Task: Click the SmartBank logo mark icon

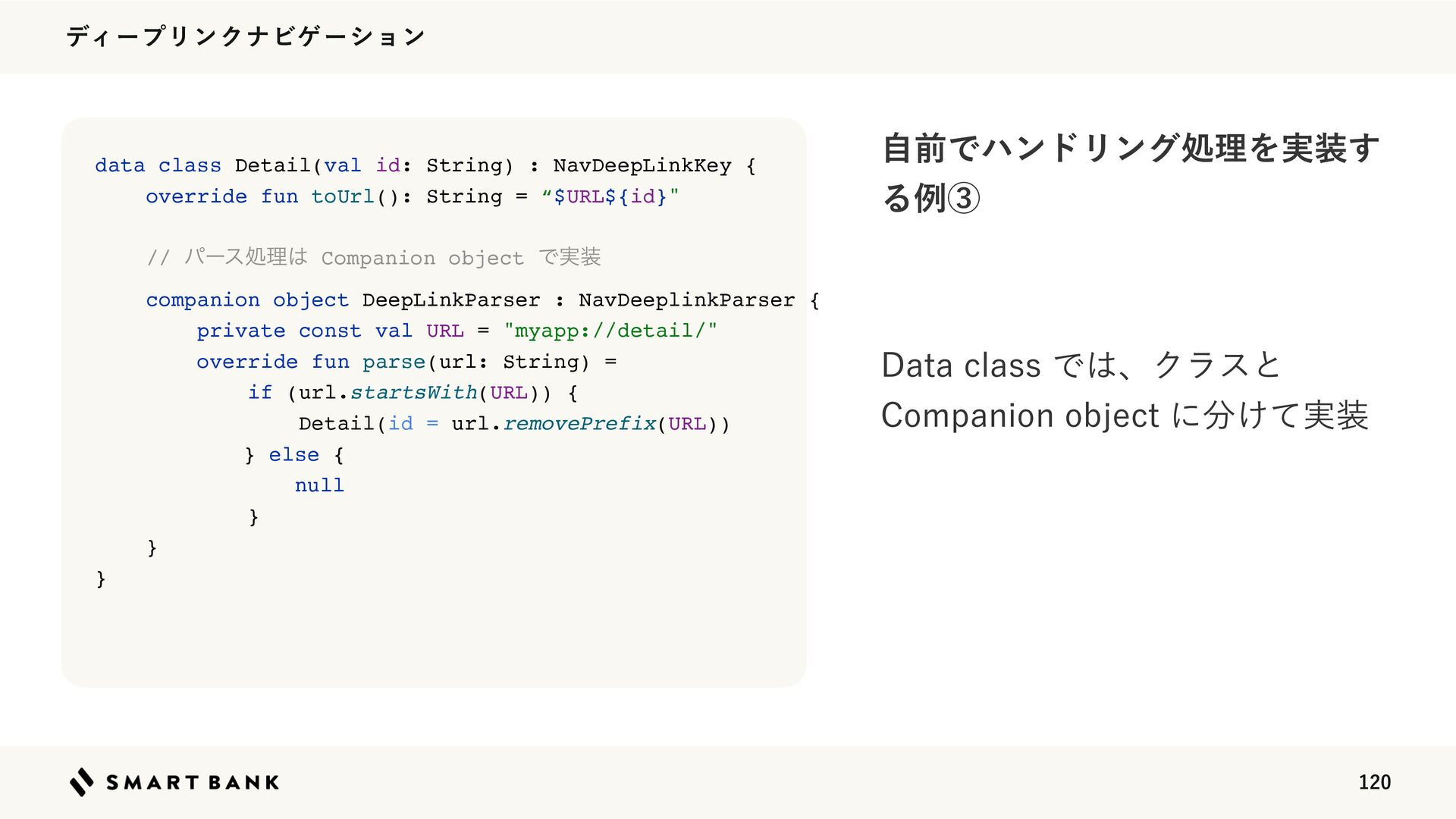Action: point(82,782)
